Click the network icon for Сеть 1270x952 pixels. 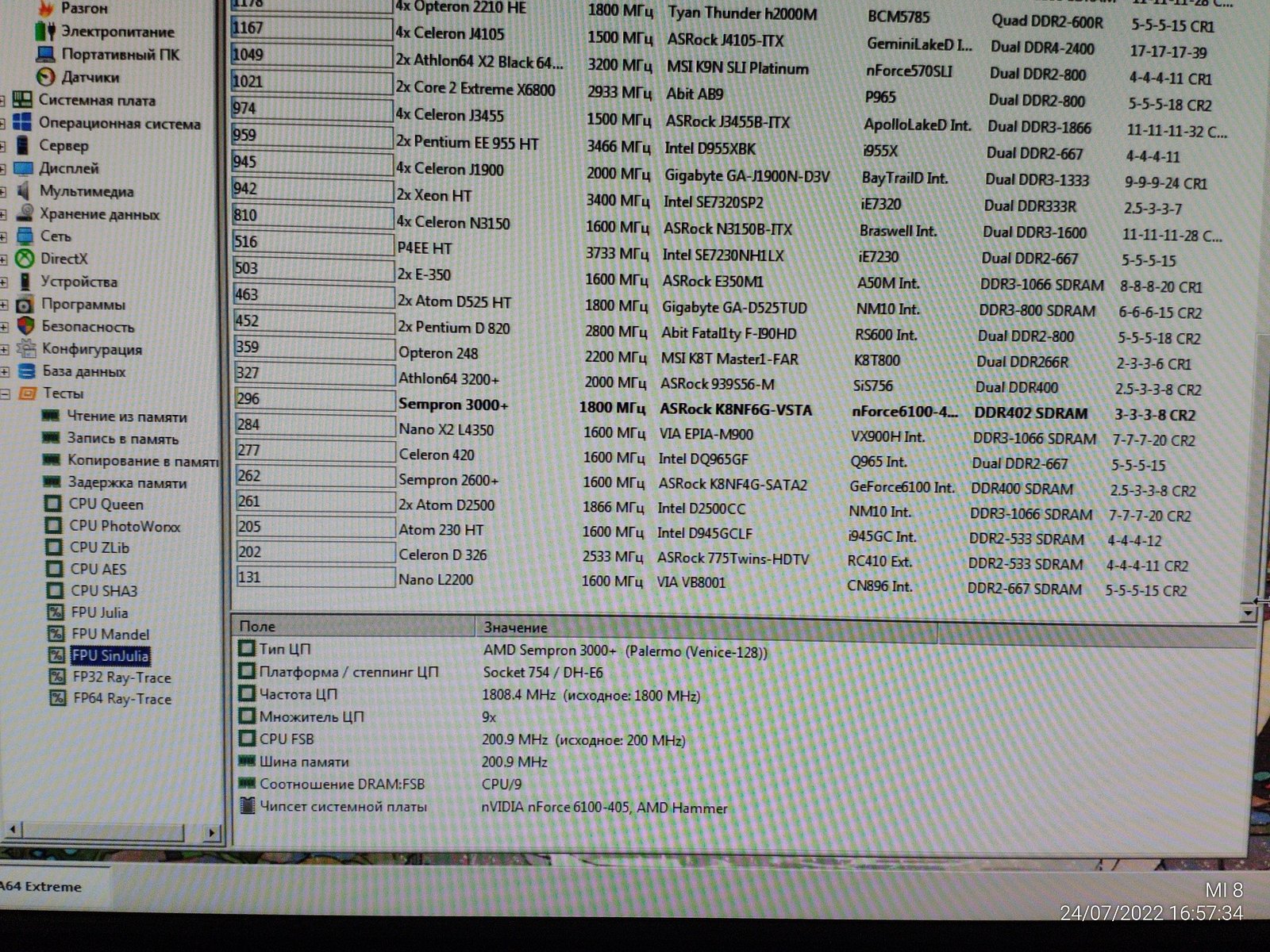pyautogui.click(x=25, y=236)
